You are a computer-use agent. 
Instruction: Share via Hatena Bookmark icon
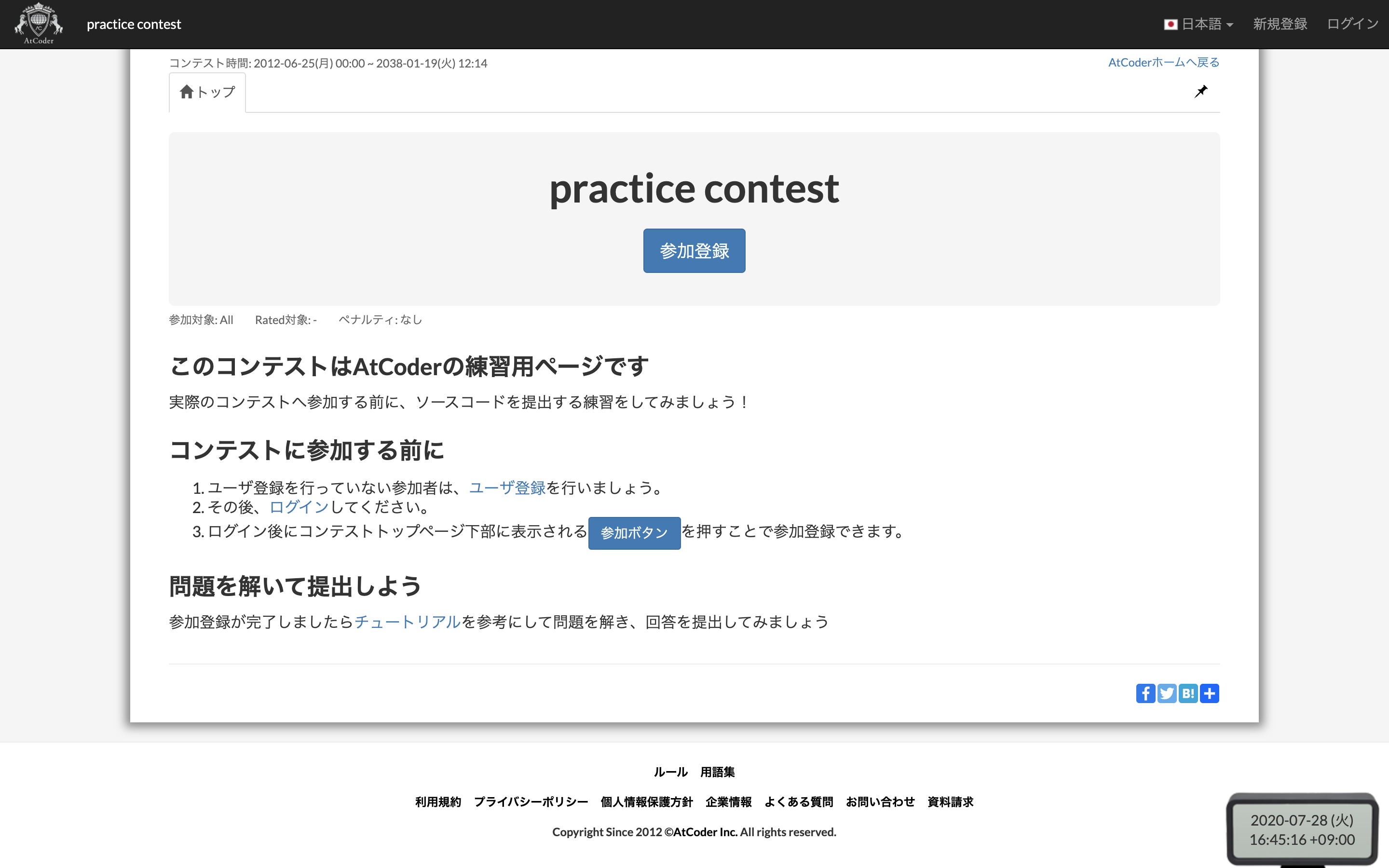pos(1188,693)
